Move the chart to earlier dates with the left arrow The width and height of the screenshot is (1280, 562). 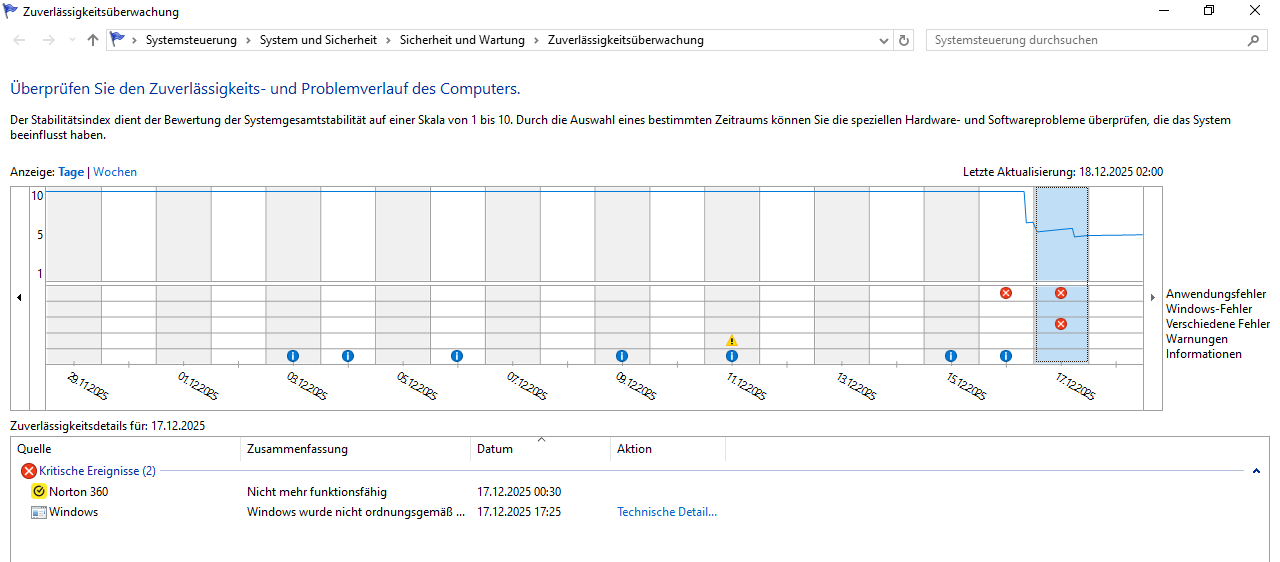[19, 297]
